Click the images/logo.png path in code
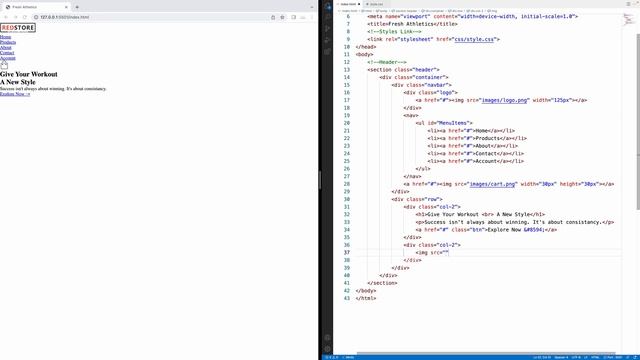This screenshot has width=640, height=360. [x=504, y=100]
